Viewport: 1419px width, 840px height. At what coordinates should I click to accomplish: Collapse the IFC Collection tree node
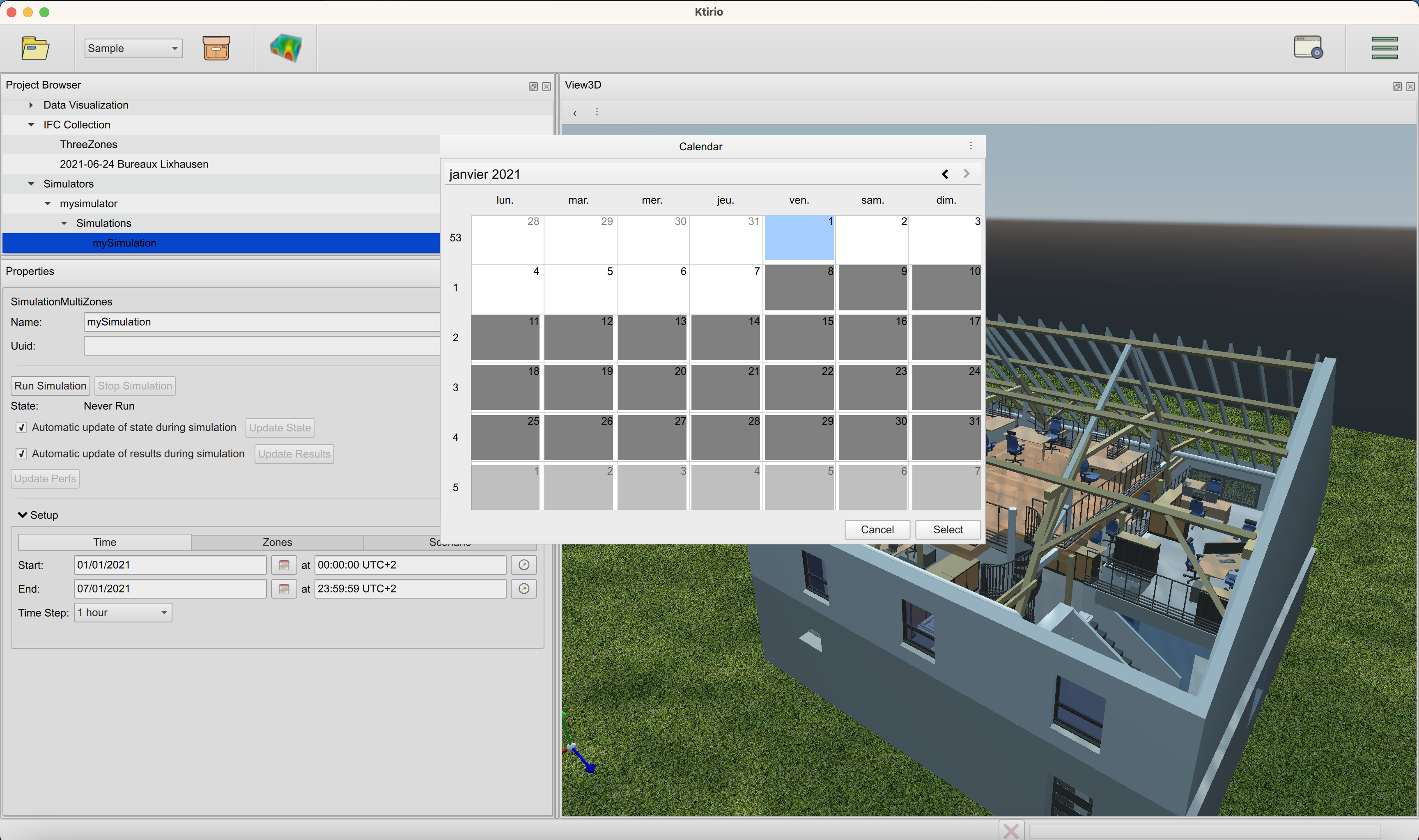31,124
